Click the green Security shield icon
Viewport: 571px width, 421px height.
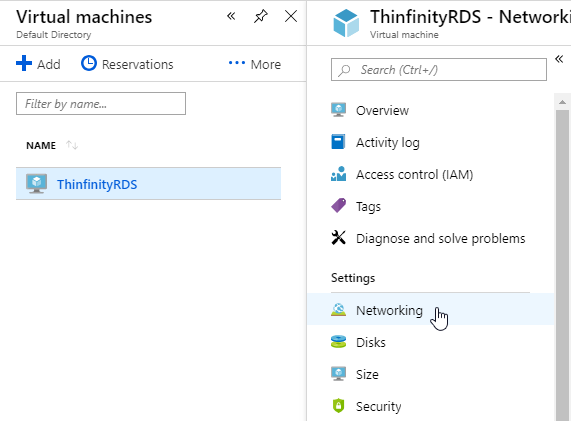coord(338,405)
